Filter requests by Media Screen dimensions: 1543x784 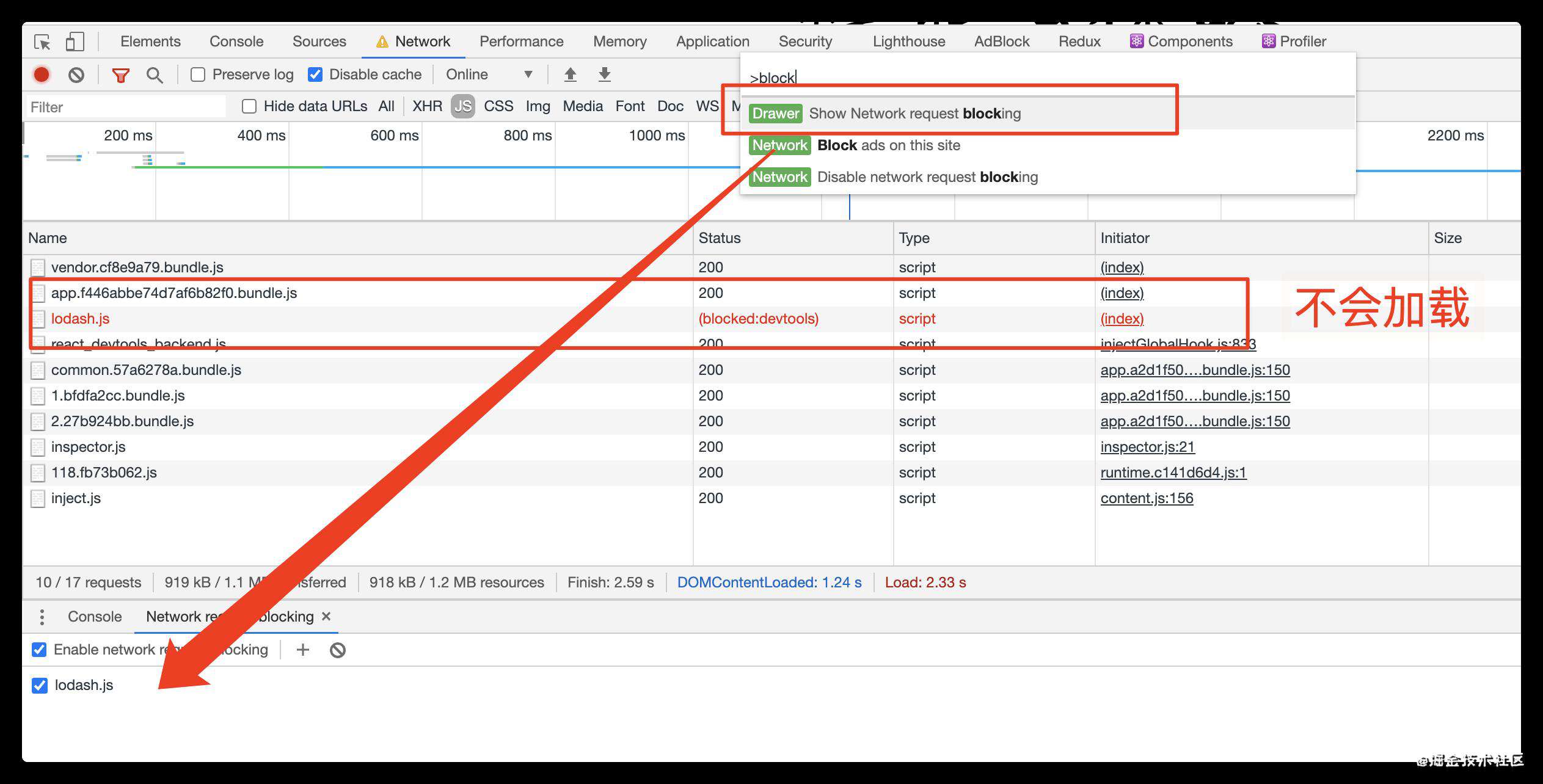pyautogui.click(x=583, y=106)
